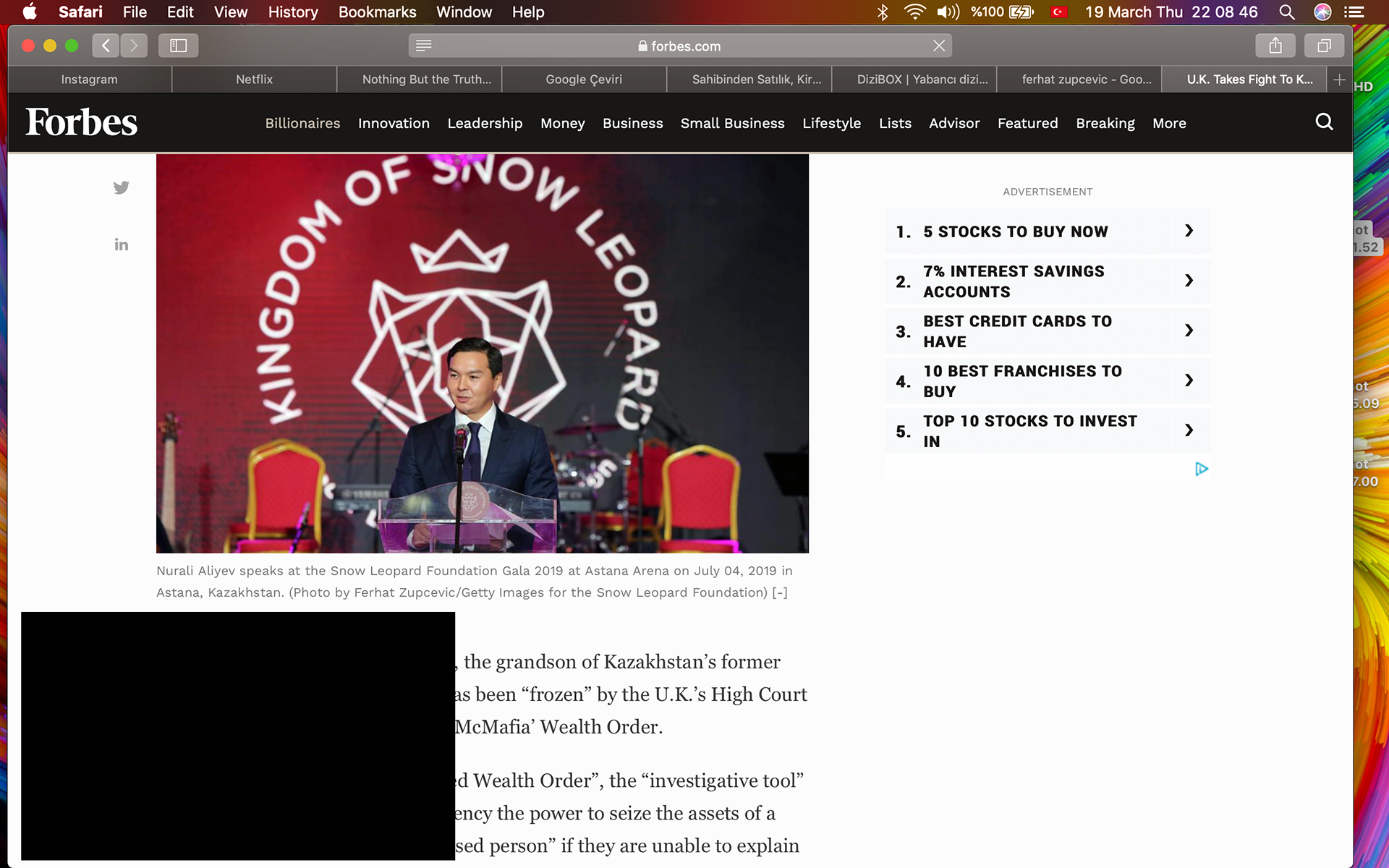Click Safari share button icon
This screenshot has height=868, width=1389.
[1275, 46]
